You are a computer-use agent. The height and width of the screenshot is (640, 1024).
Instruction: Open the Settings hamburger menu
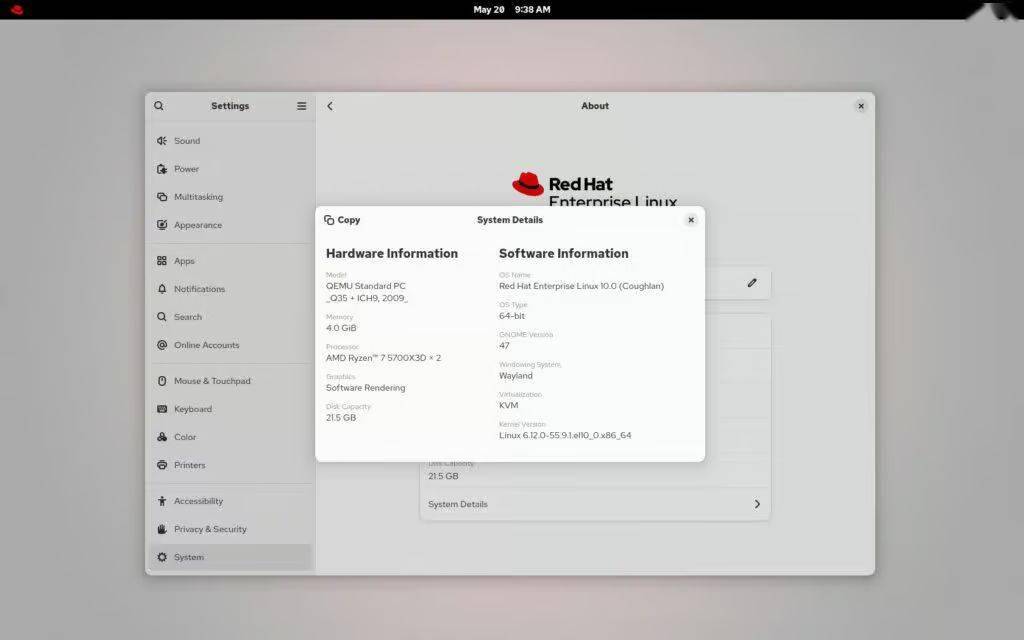[302, 106]
